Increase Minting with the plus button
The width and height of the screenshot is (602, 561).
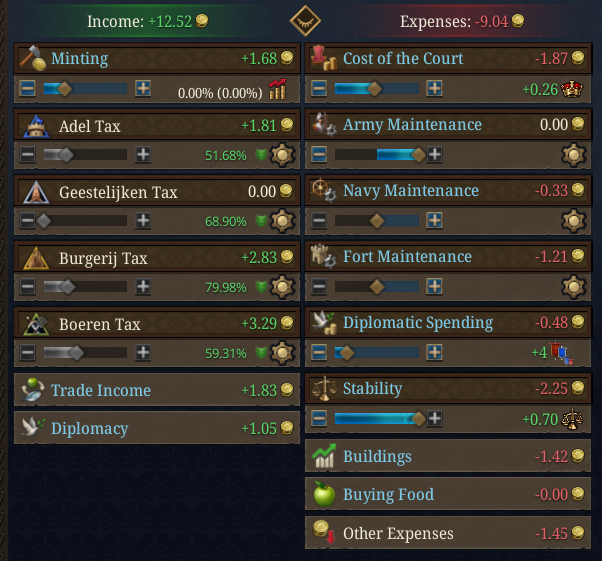[144, 89]
